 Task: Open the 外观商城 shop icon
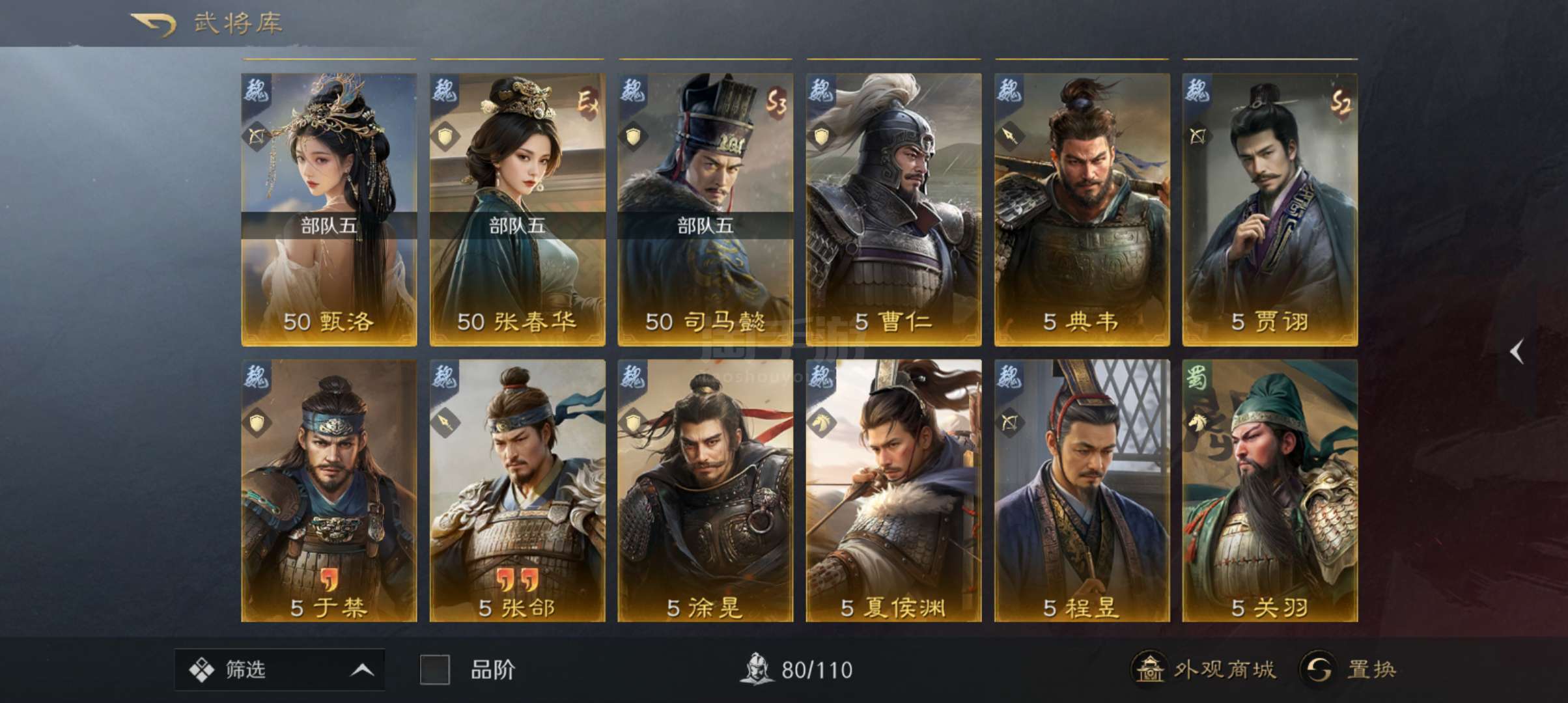1150,669
